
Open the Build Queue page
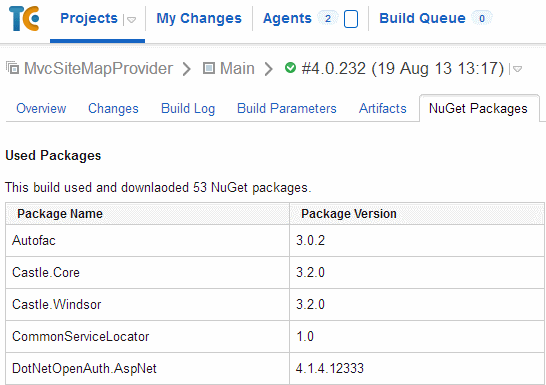point(422,18)
